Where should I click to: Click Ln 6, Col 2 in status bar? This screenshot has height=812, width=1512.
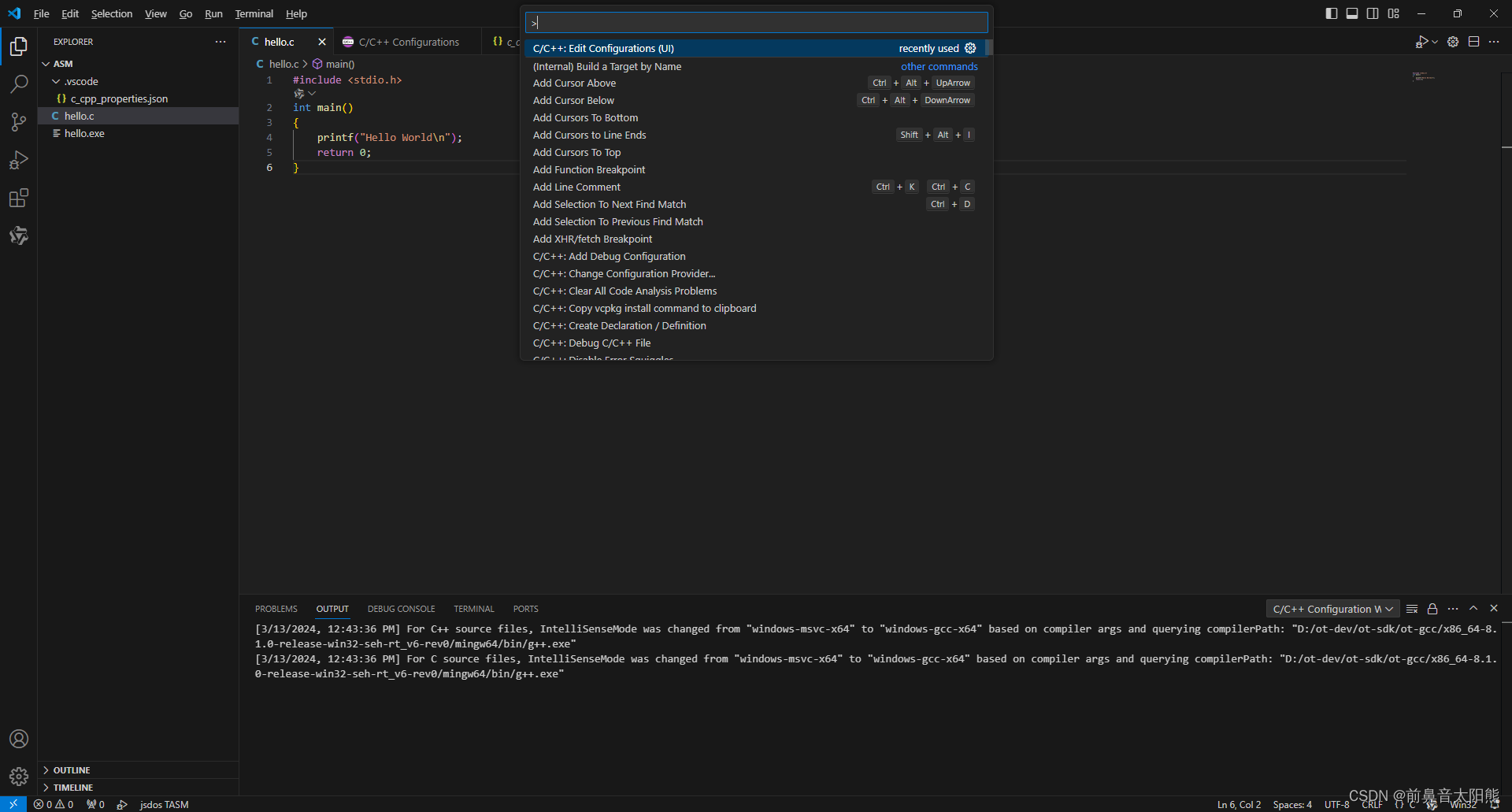(x=1239, y=804)
